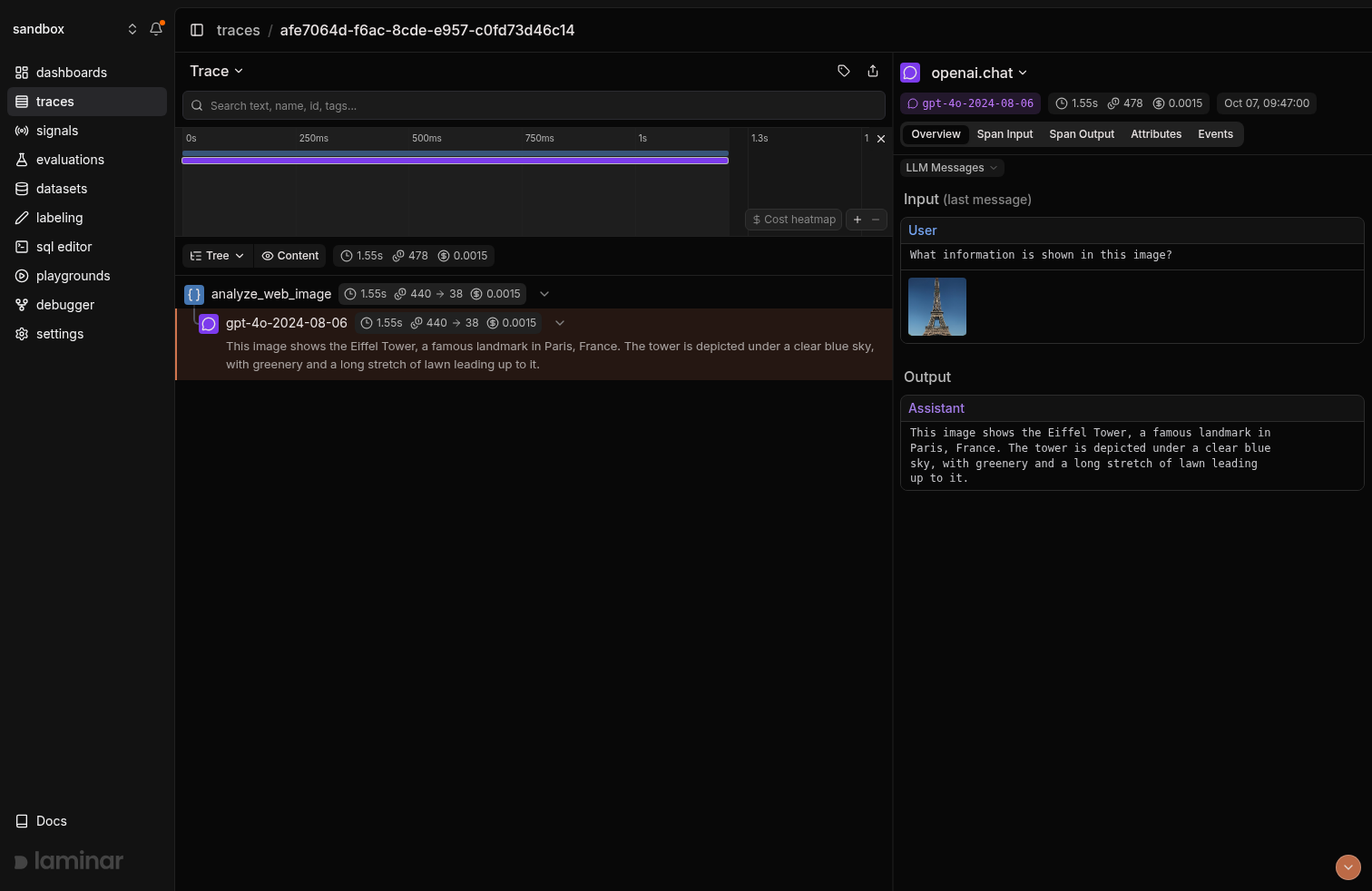The width and height of the screenshot is (1372, 891).
Task: Open the Eiffel Tower image thumbnail
Action: coord(937,307)
